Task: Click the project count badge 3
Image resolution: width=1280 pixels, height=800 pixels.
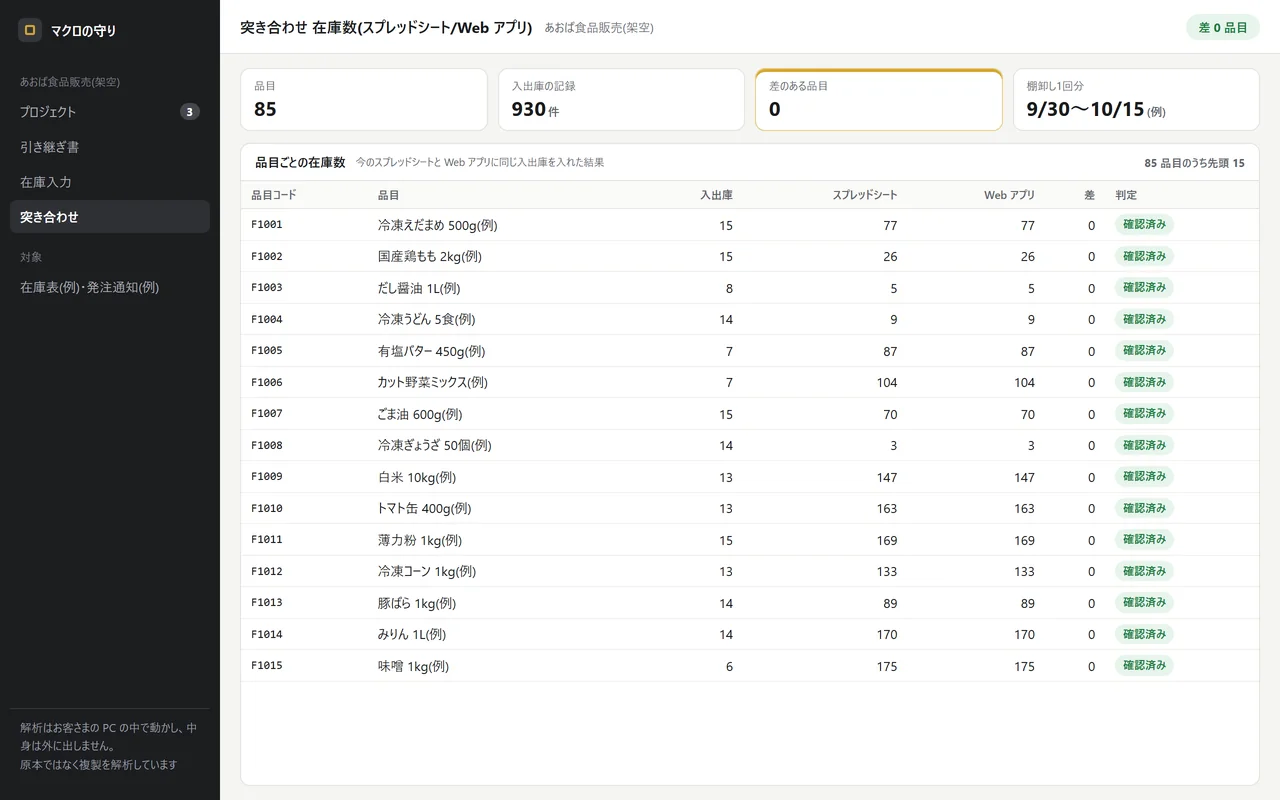Action: click(x=190, y=112)
